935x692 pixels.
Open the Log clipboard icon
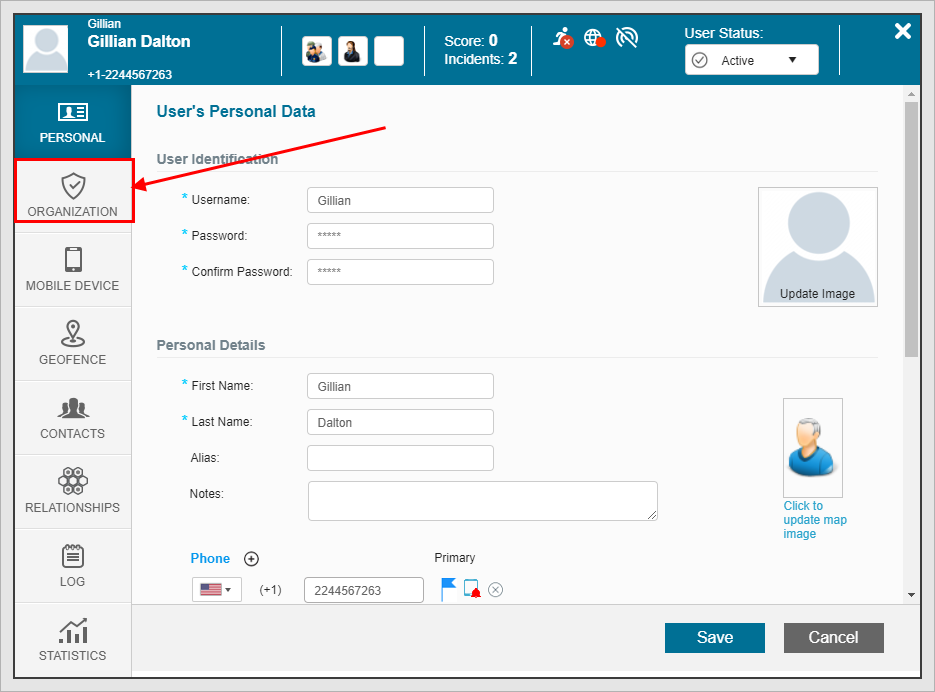[x=72, y=556]
